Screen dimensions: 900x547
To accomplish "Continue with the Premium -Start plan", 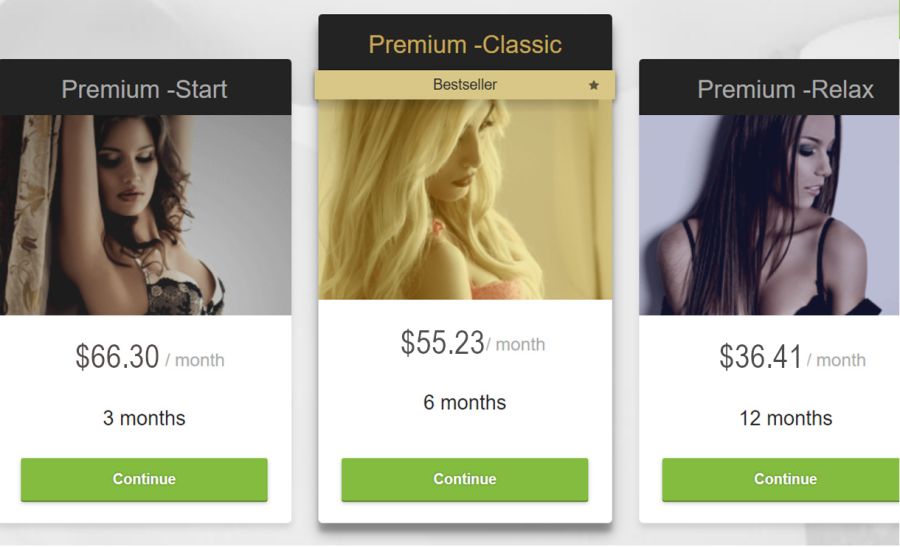I will [144, 479].
